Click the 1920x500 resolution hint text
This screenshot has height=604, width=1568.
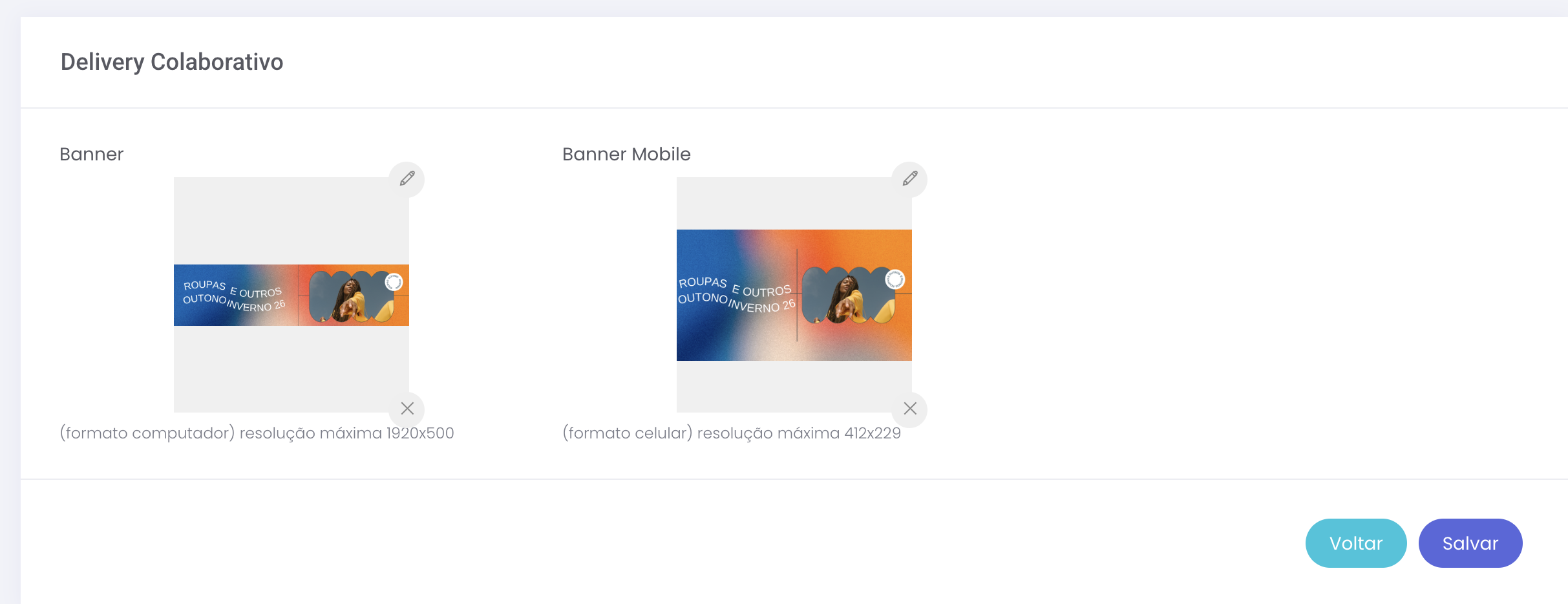tap(257, 433)
